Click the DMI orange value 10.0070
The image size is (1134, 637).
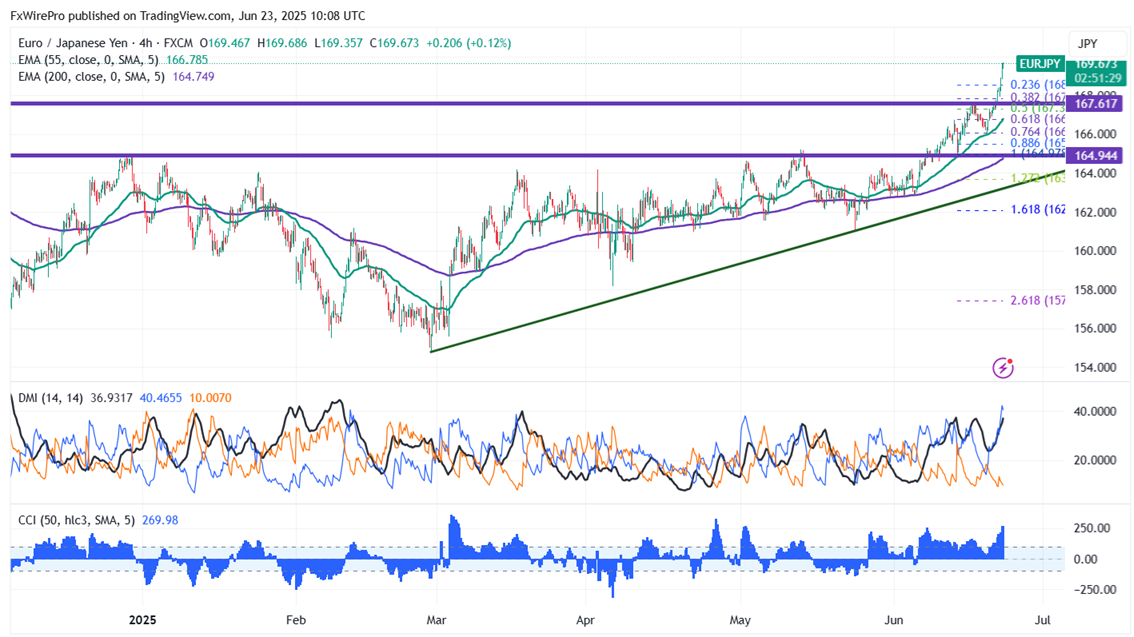(x=210, y=398)
